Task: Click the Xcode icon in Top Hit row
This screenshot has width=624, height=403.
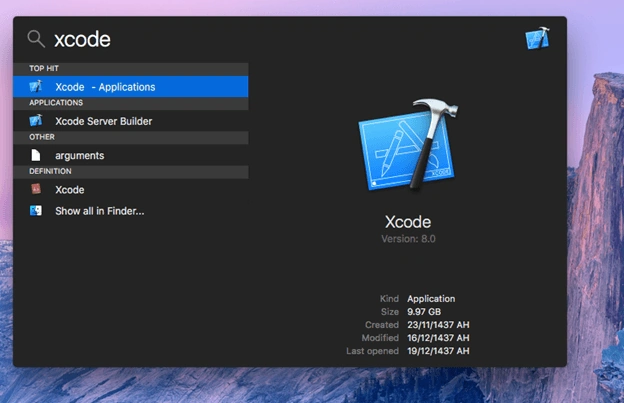Action: tap(36, 86)
